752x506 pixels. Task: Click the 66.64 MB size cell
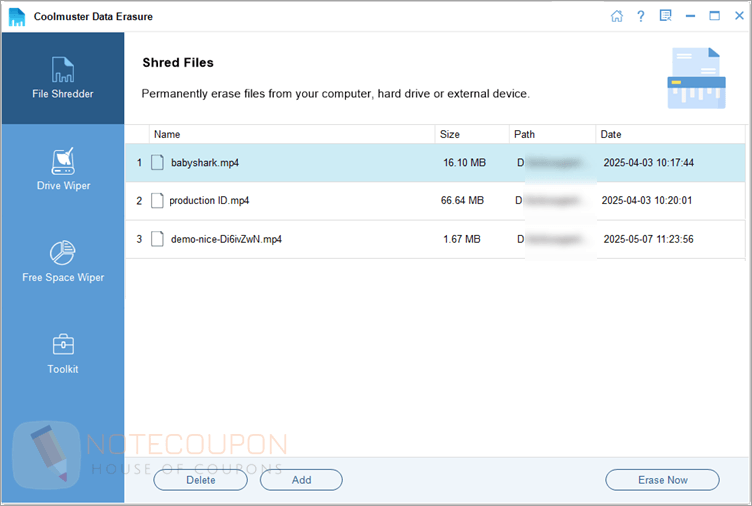coord(462,200)
